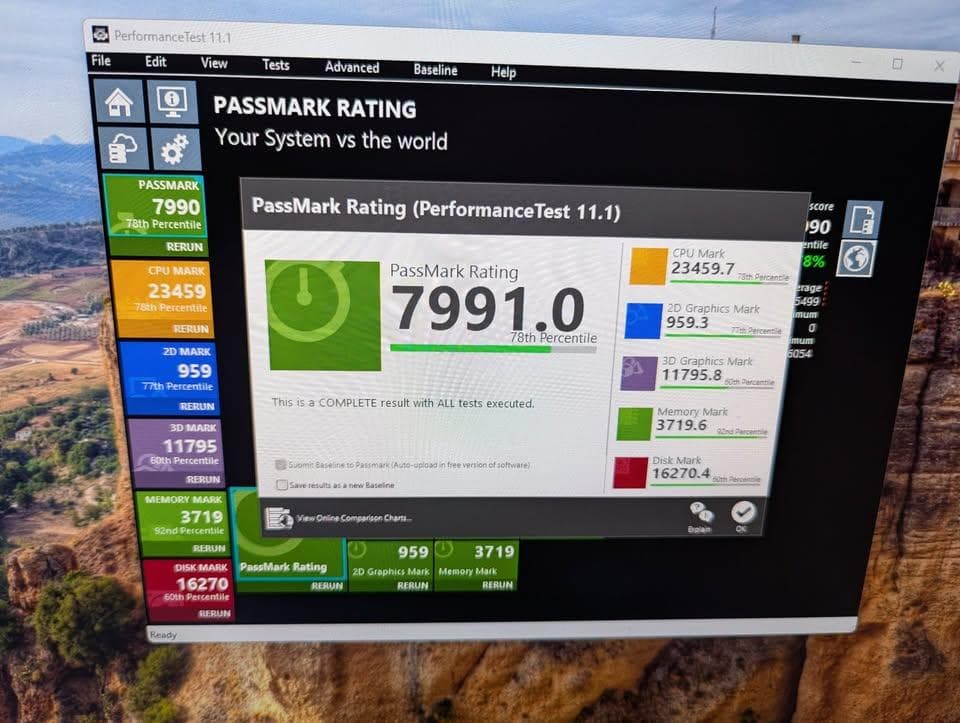
Task: Confirm results with the OK checkmark icon
Action: click(744, 512)
